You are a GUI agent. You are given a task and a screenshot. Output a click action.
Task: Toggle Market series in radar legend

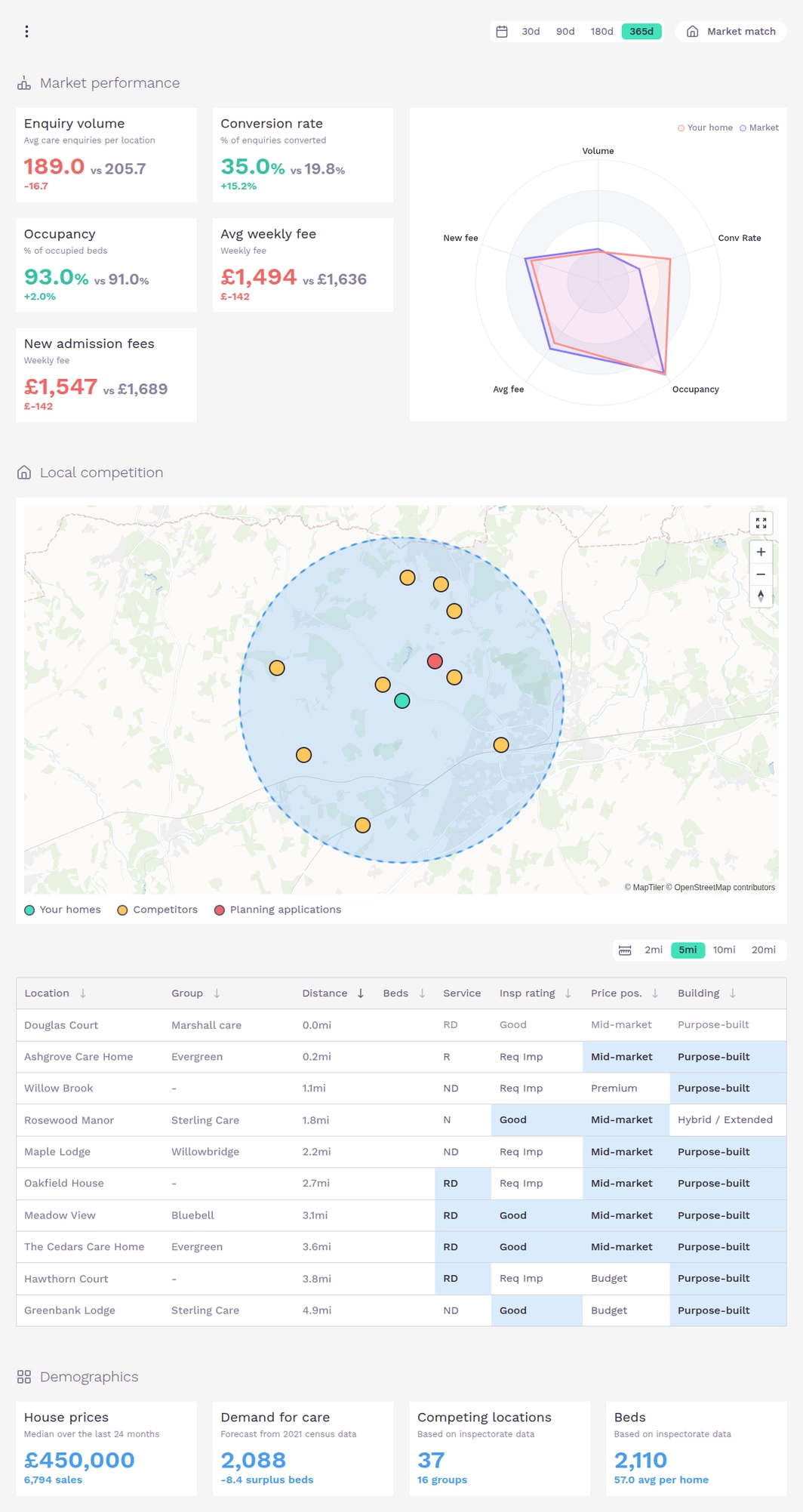tap(758, 128)
